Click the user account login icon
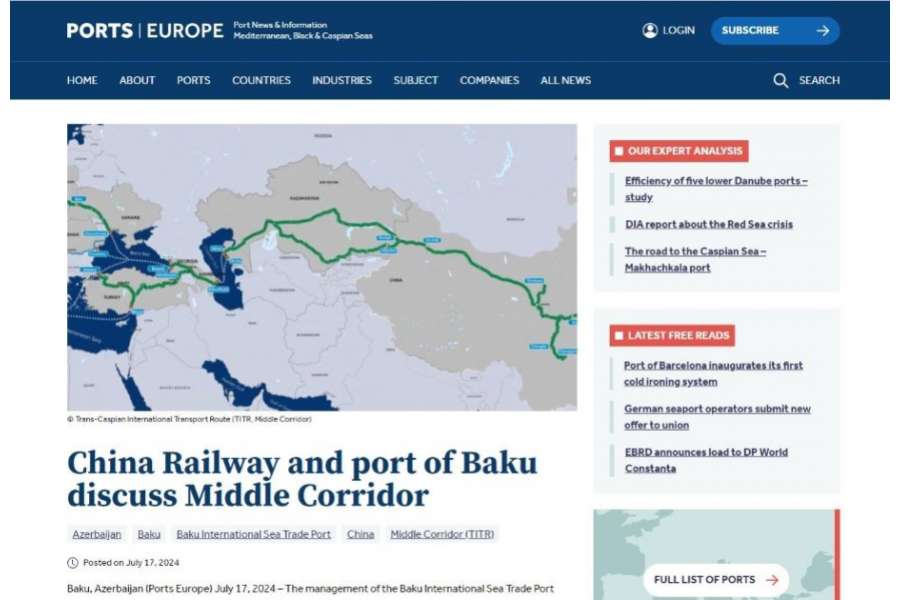The image size is (900, 600). (650, 30)
